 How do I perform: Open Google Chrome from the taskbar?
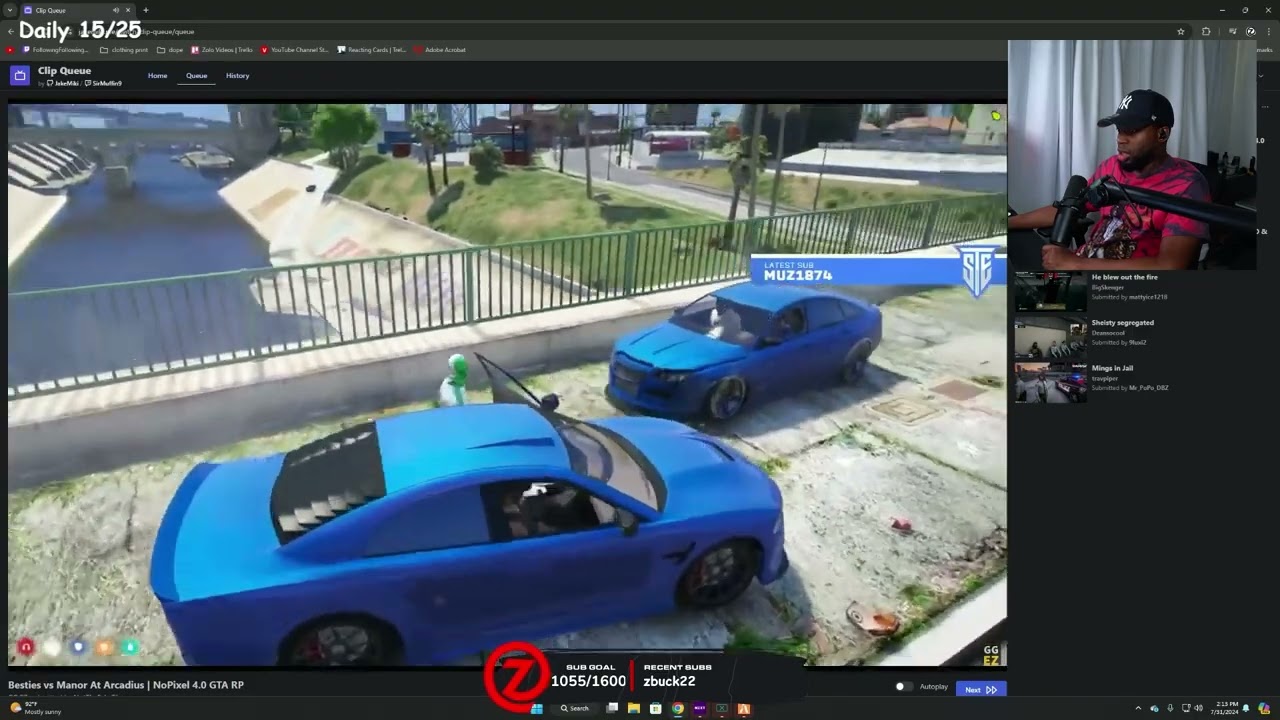click(678, 708)
